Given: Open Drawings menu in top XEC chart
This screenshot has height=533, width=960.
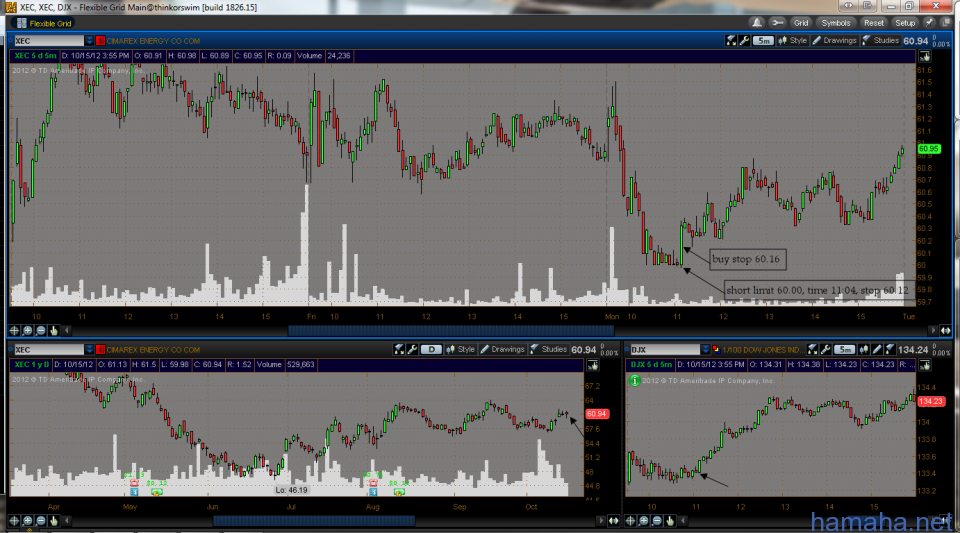Looking at the screenshot, I should point(834,40).
